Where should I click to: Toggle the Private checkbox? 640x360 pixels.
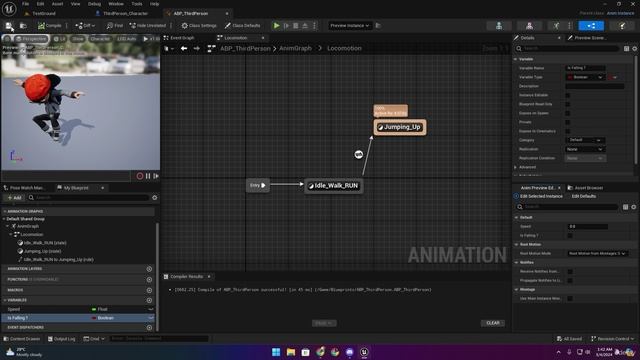tap(568, 122)
